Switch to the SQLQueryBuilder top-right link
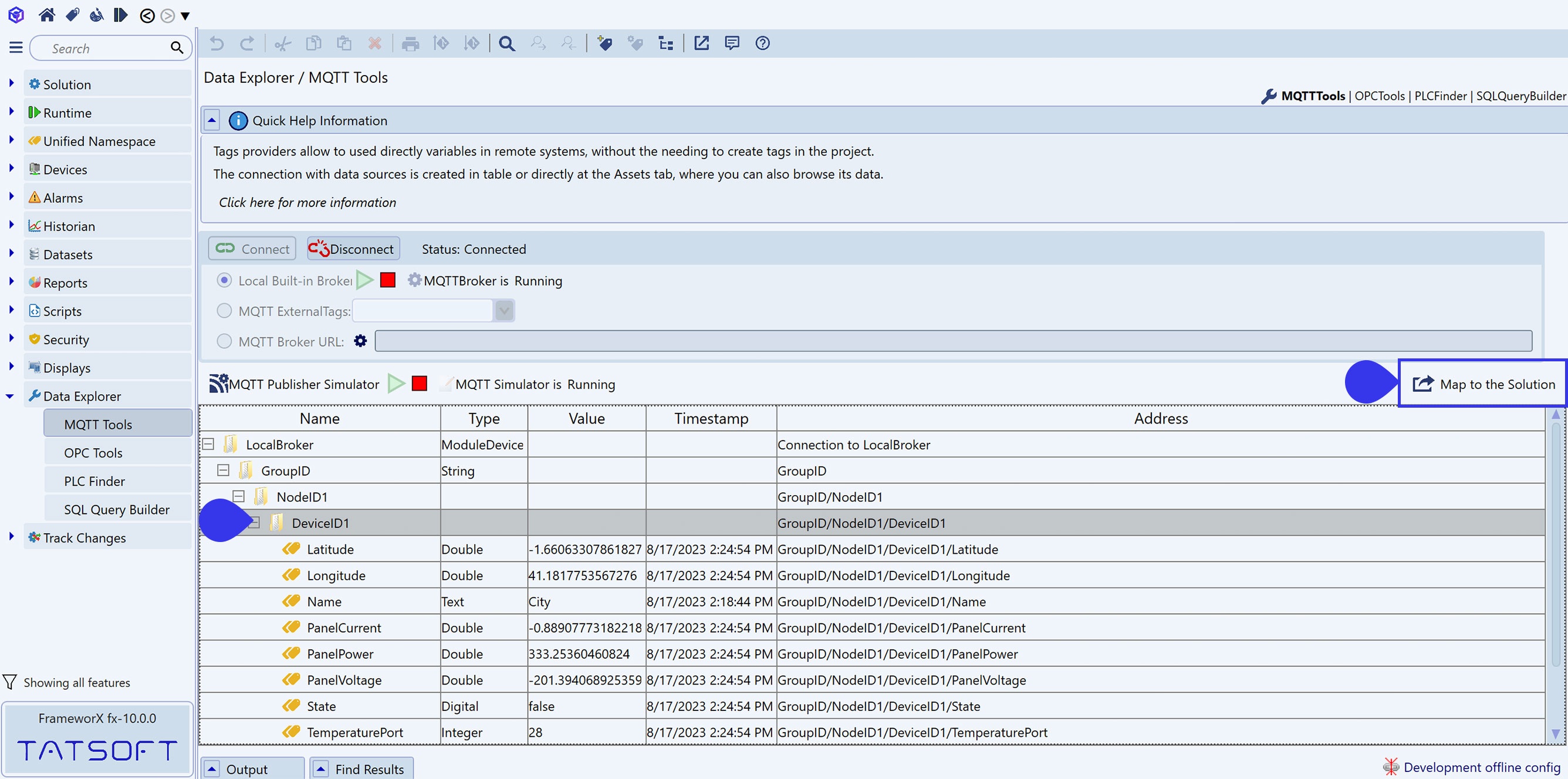The image size is (1568, 779). 1520,96
